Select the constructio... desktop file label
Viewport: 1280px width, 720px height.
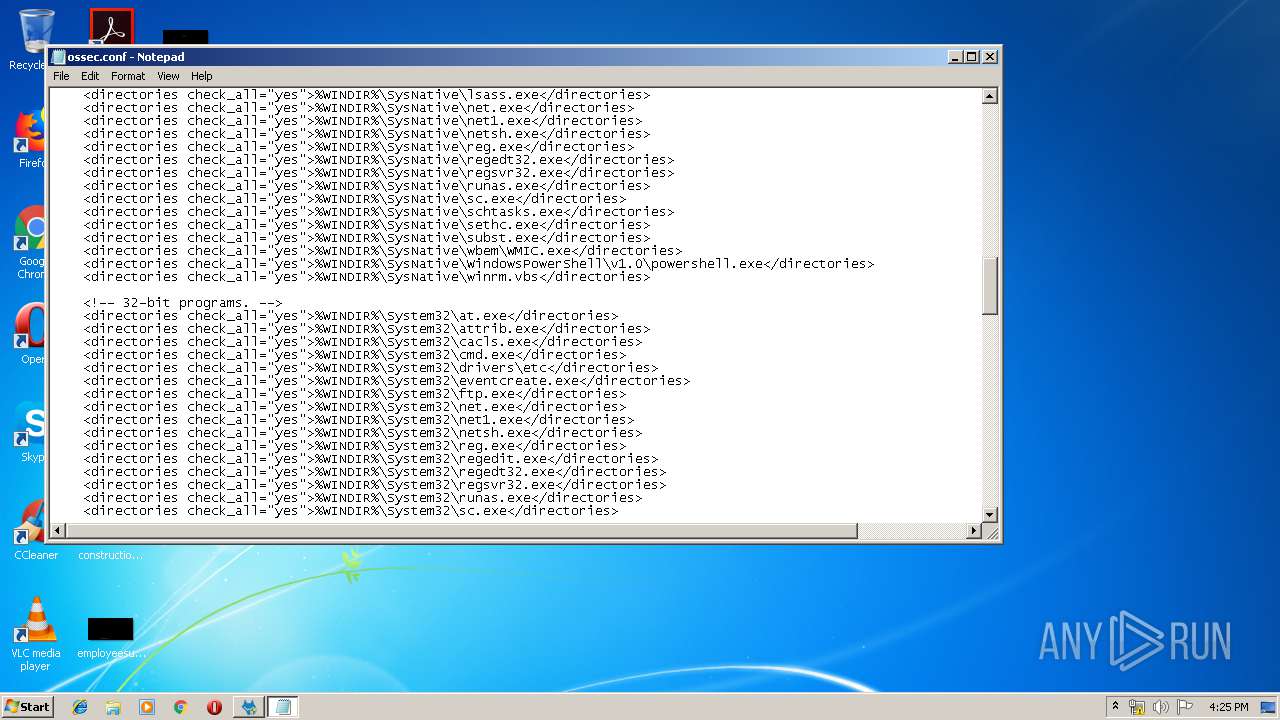pyautogui.click(x=110, y=555)
